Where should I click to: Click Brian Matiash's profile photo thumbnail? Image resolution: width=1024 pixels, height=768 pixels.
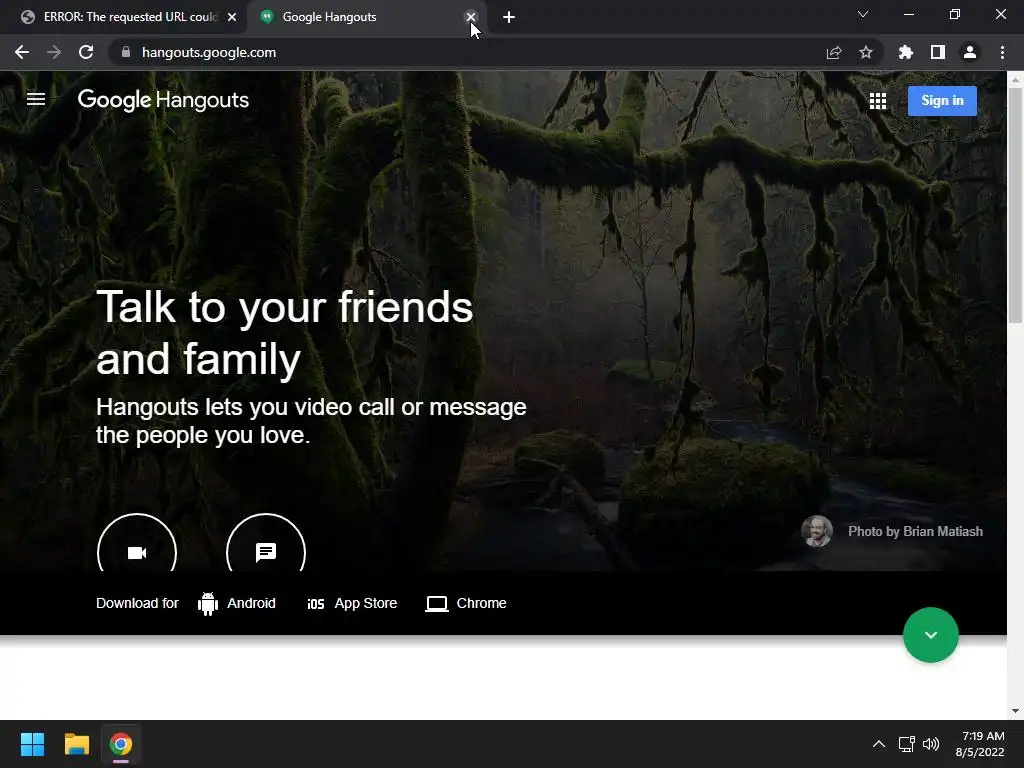(x=817, y=531)
